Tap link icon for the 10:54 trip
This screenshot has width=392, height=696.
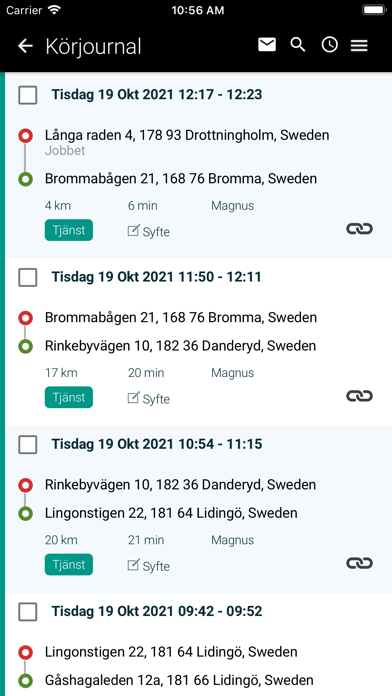point(359,563)
